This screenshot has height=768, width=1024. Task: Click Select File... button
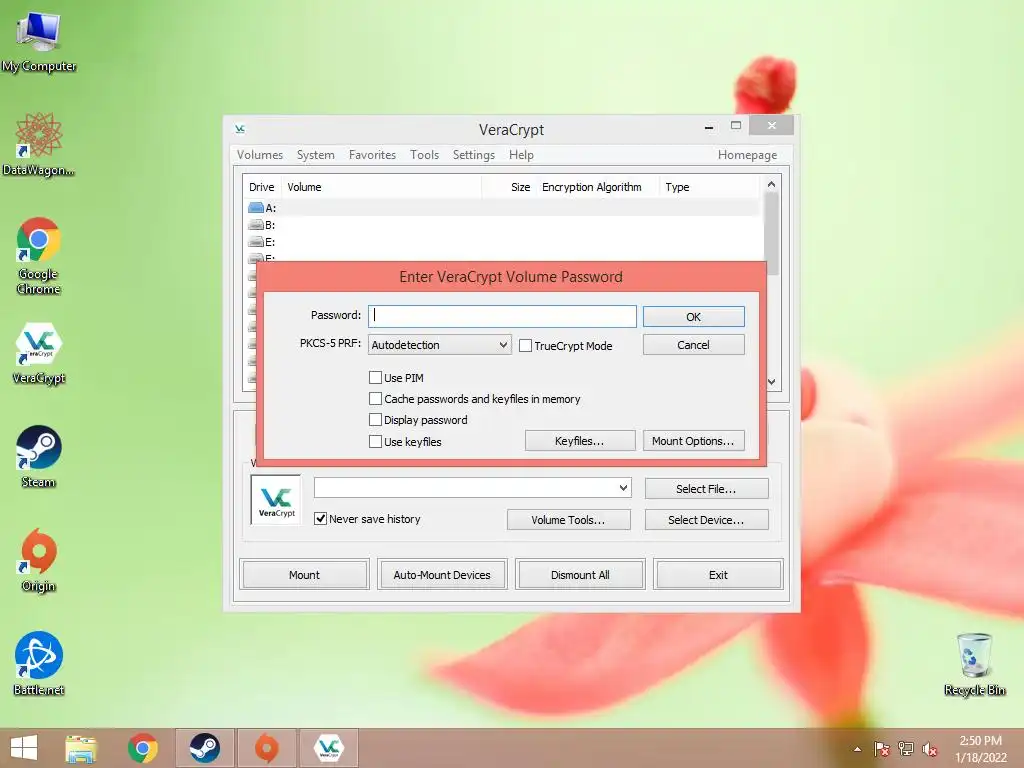click(707, 488)
